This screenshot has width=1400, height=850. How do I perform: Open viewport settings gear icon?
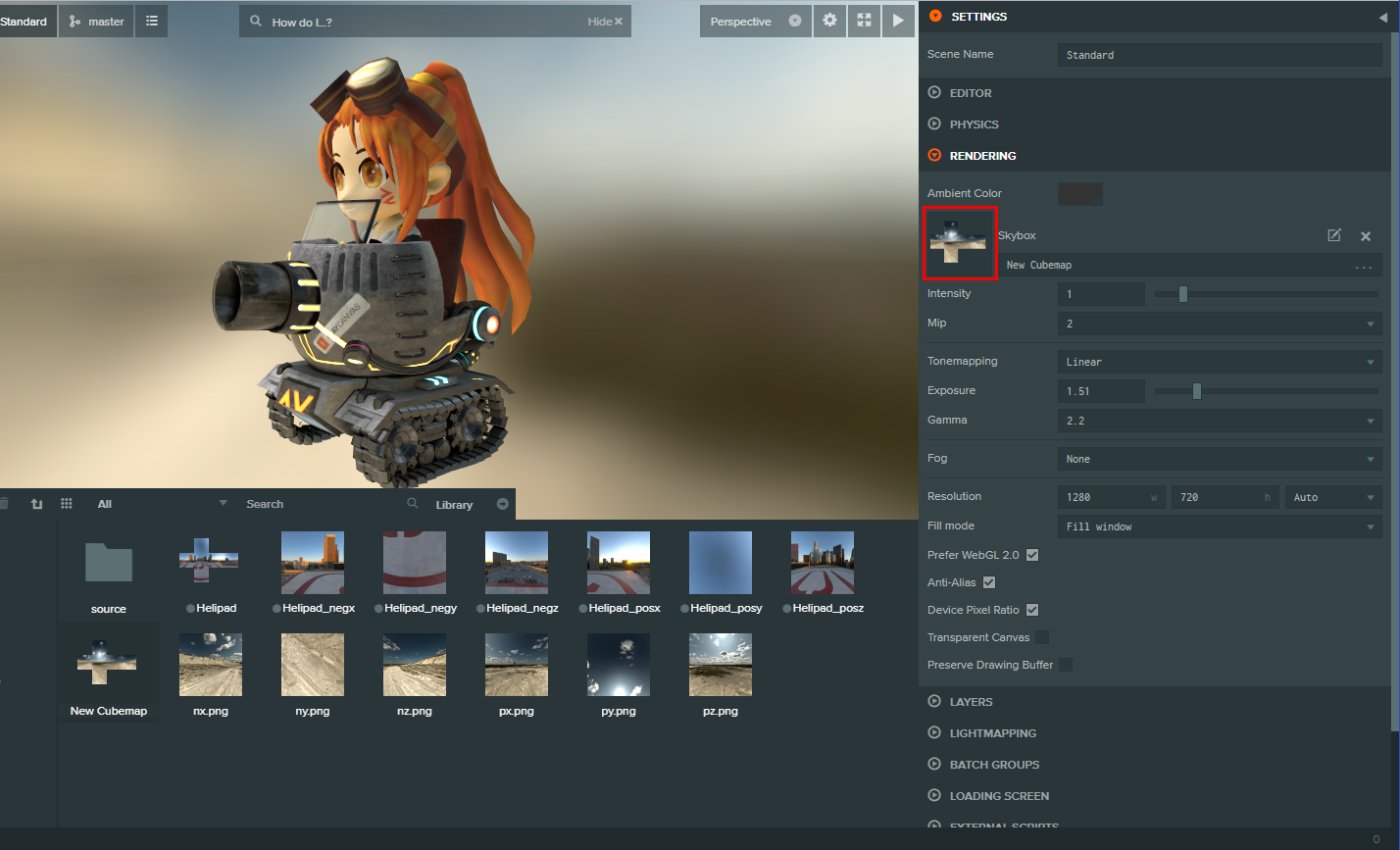tap(830, 22)
